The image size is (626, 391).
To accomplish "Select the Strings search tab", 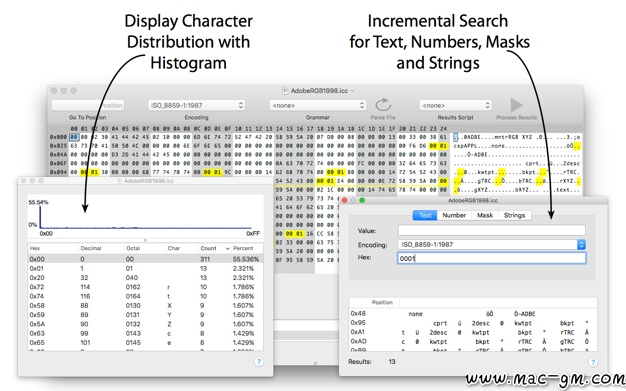I will point(514,215).
